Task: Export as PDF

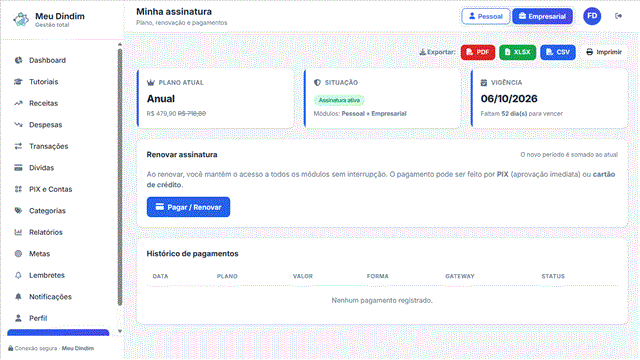Action: tap(478, 52)
